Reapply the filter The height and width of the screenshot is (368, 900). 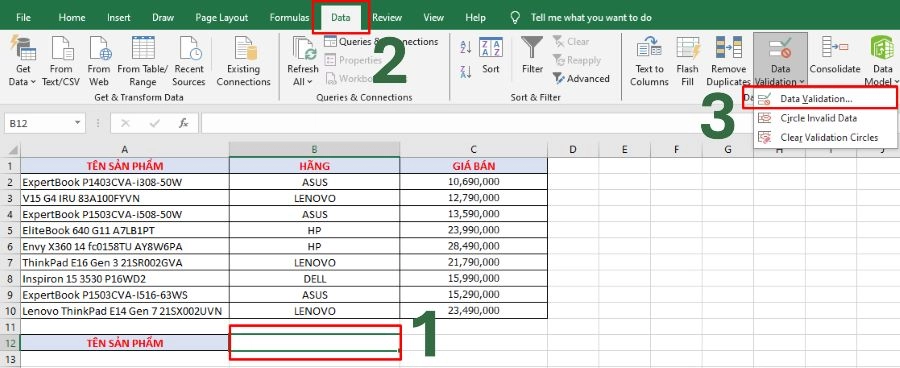pos(577,60)
